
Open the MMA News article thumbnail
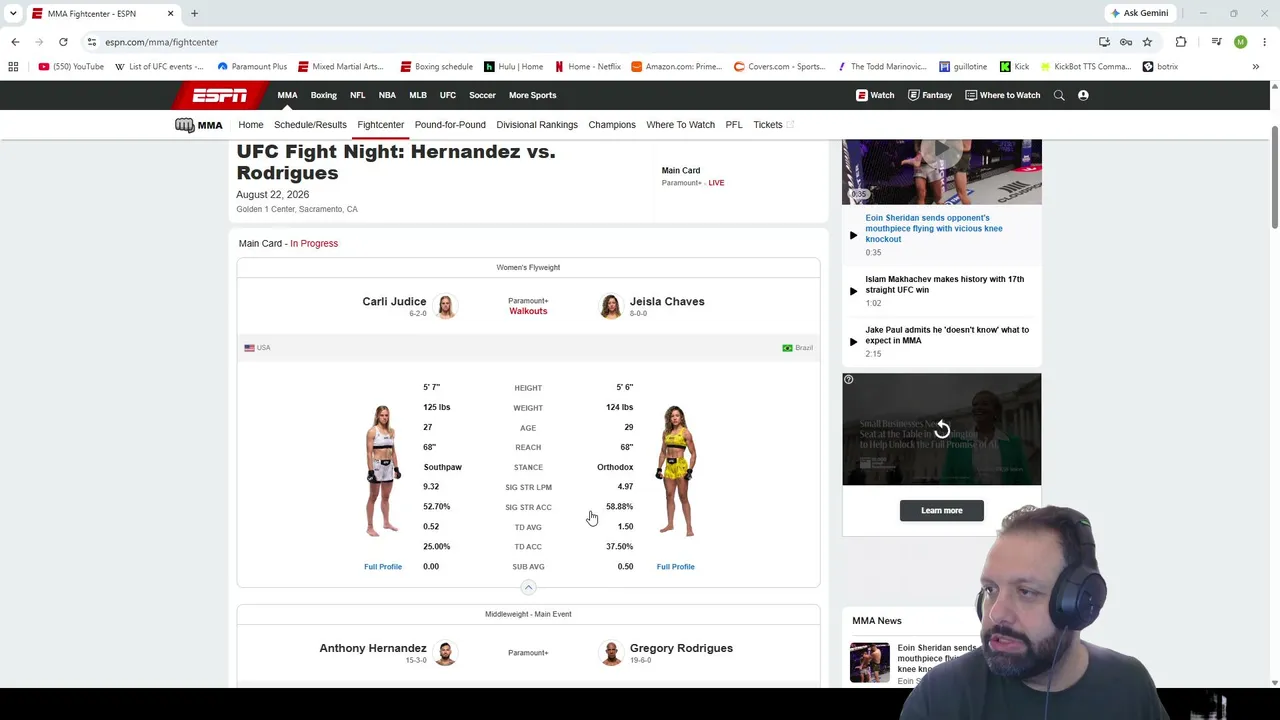869,662
